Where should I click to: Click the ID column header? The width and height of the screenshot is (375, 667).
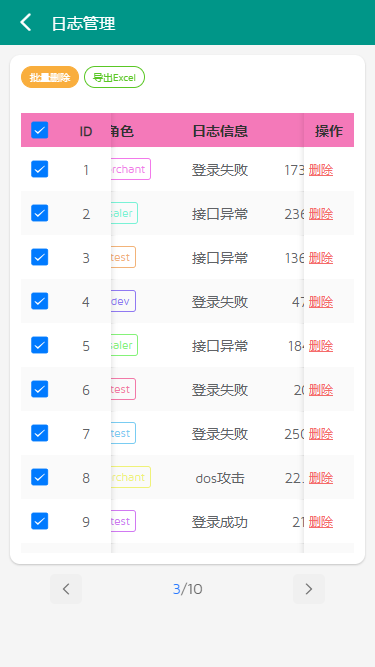coord(86,131)
